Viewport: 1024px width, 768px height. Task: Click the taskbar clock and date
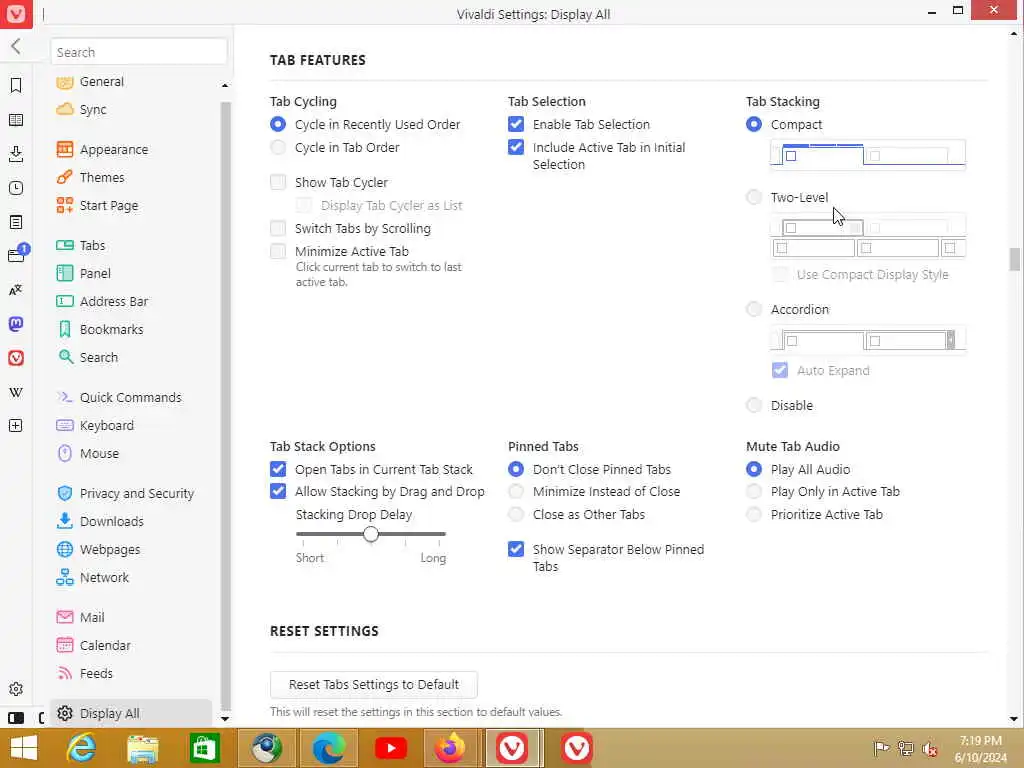point(980,749)
